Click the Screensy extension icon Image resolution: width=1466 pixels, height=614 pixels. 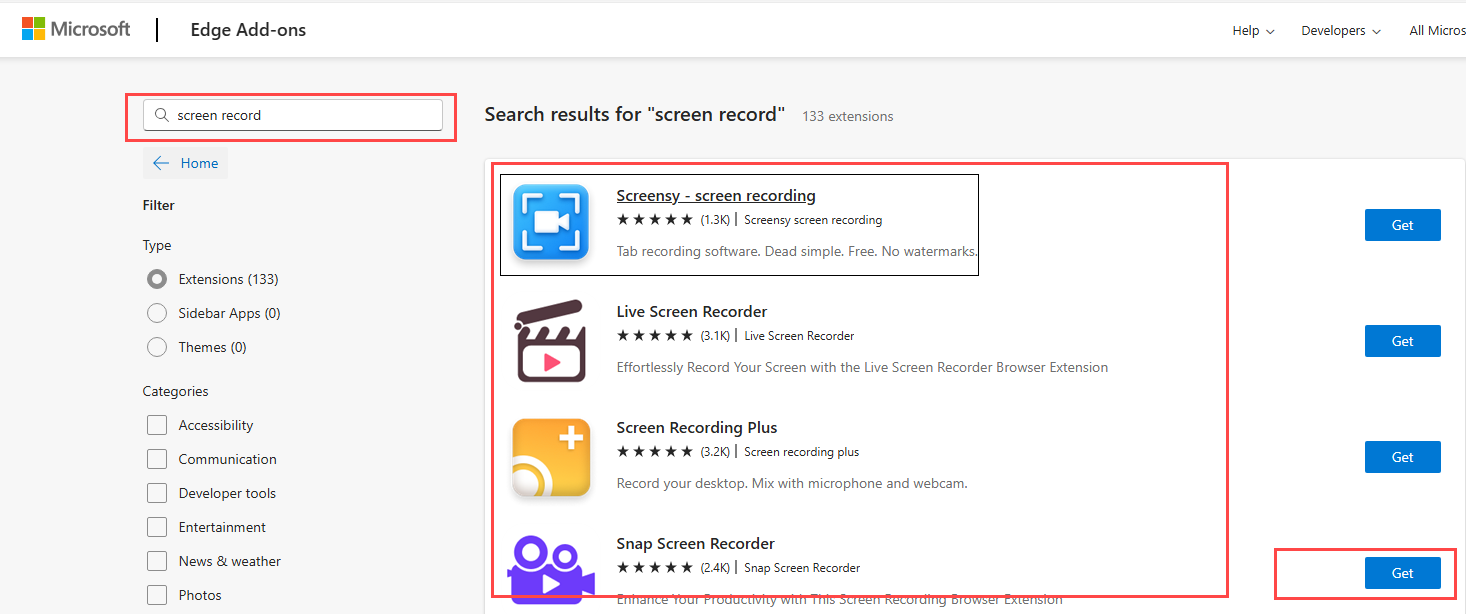point(551,222)
